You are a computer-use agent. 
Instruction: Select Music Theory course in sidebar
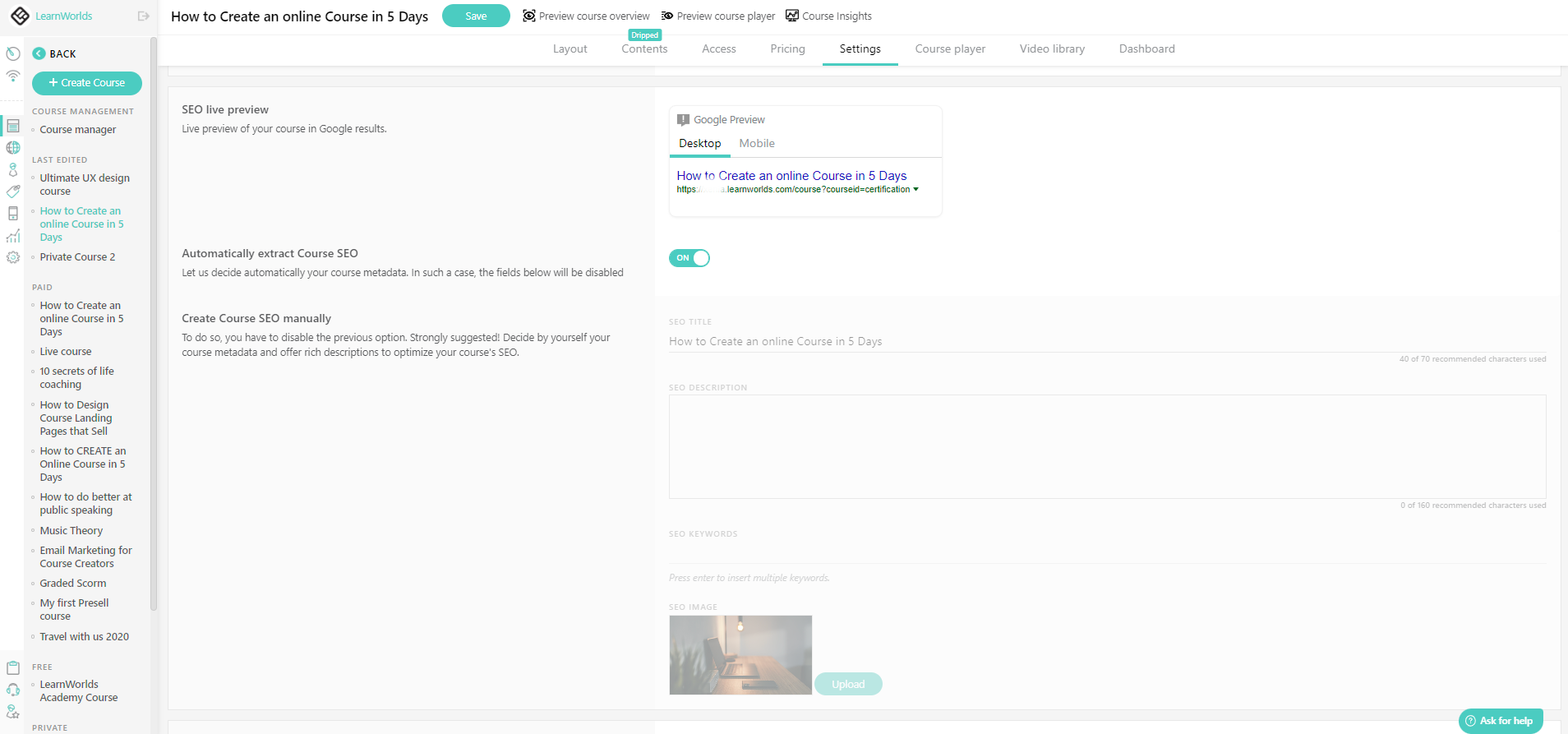coord(71,531)
